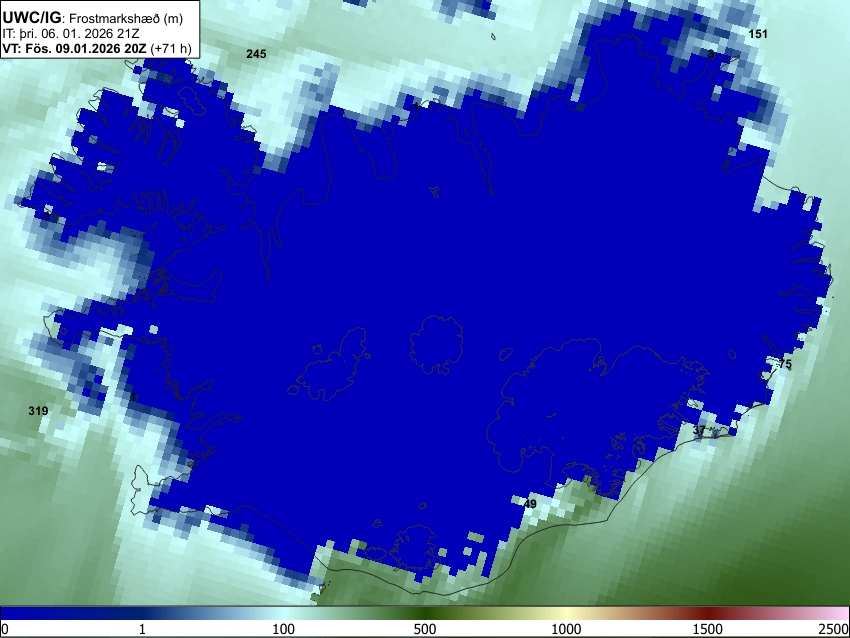Viewport: 850px width, 638px height.
Task: Click the IT: þri. 06.01.2026 21Z line
Action: click(x=70, y=34)
